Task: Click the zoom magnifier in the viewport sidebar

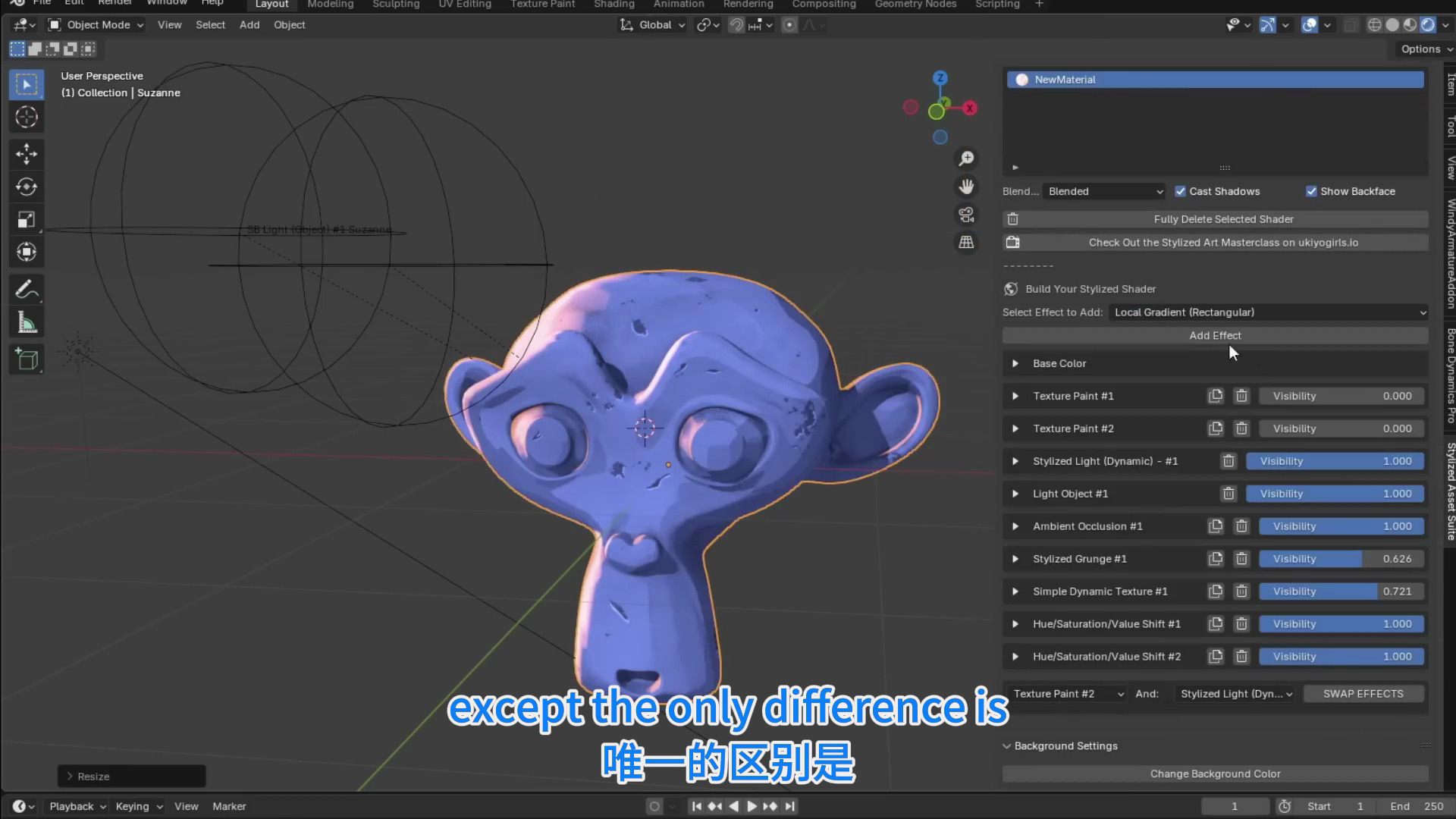Action: tap(966, 158)
